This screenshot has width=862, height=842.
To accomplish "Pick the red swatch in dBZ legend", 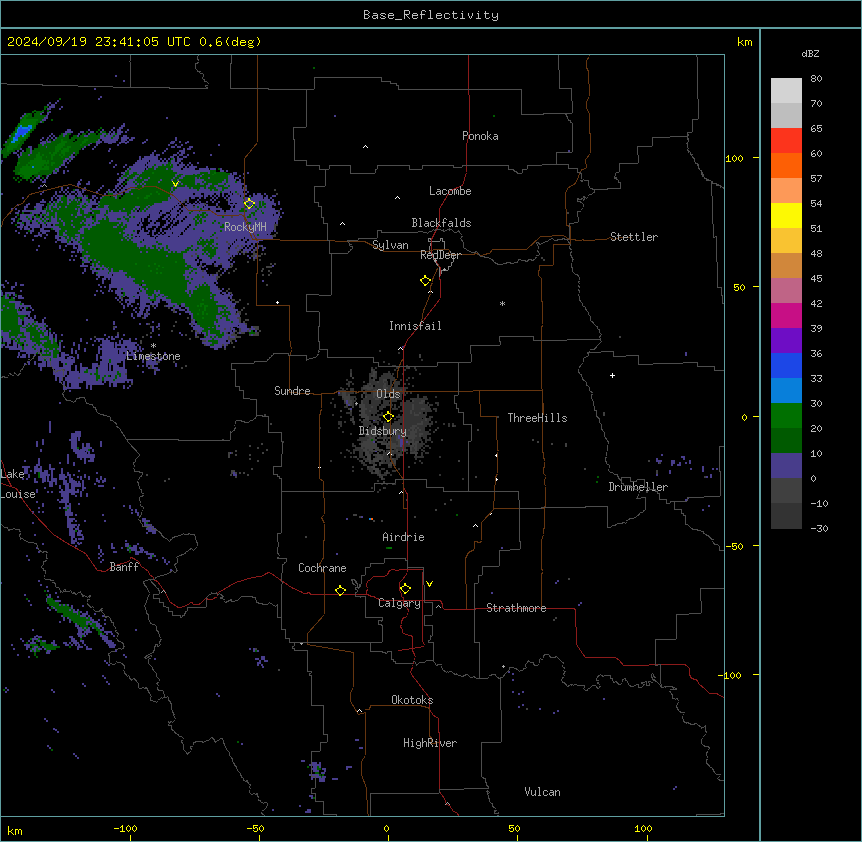I will [786, 141].
